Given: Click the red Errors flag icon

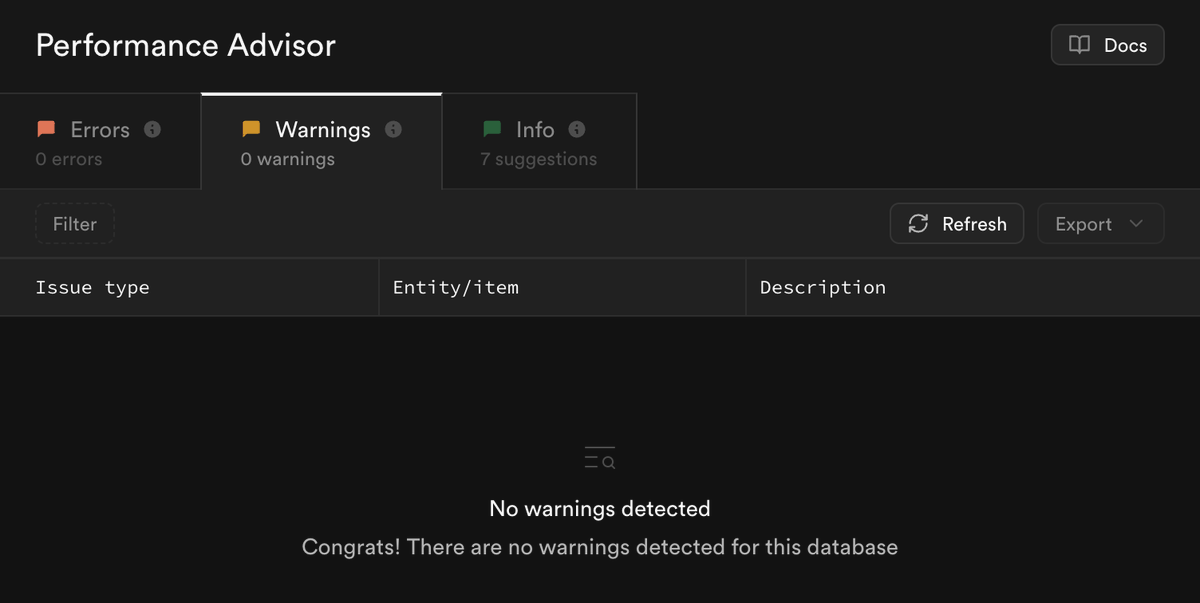Looking at the screenshot, I should tap(46, 129).
